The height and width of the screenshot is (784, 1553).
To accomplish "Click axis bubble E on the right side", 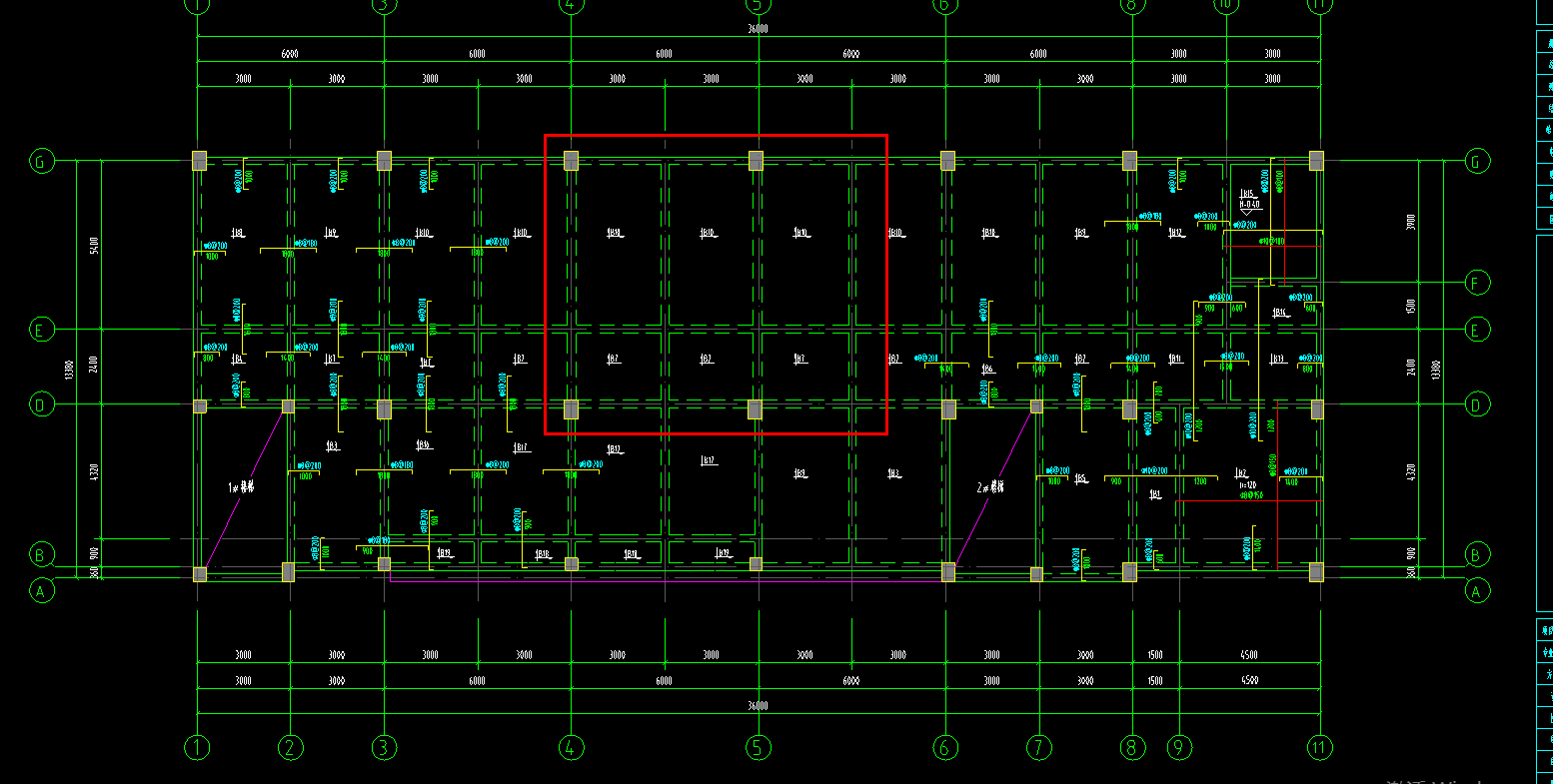I will pyautogui.click(x=1477, y=329).
